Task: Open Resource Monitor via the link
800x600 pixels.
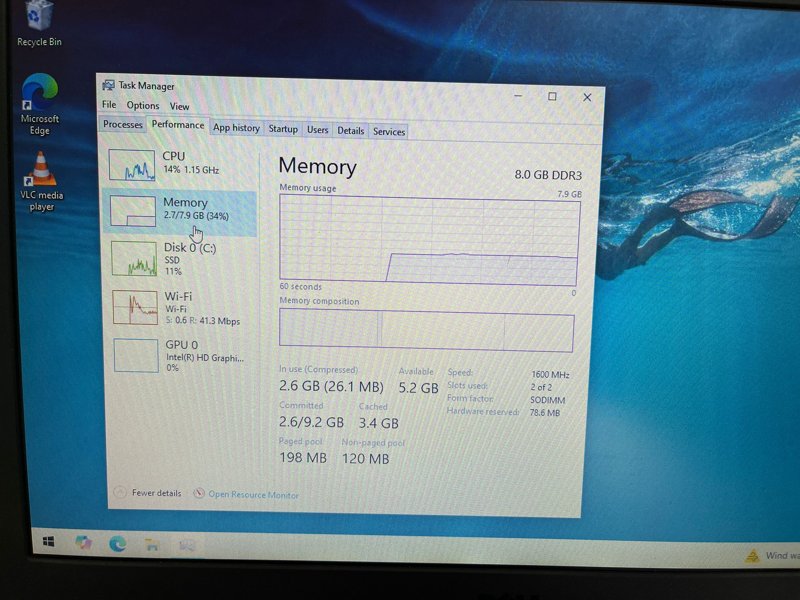Action: (x=252, y=494)
